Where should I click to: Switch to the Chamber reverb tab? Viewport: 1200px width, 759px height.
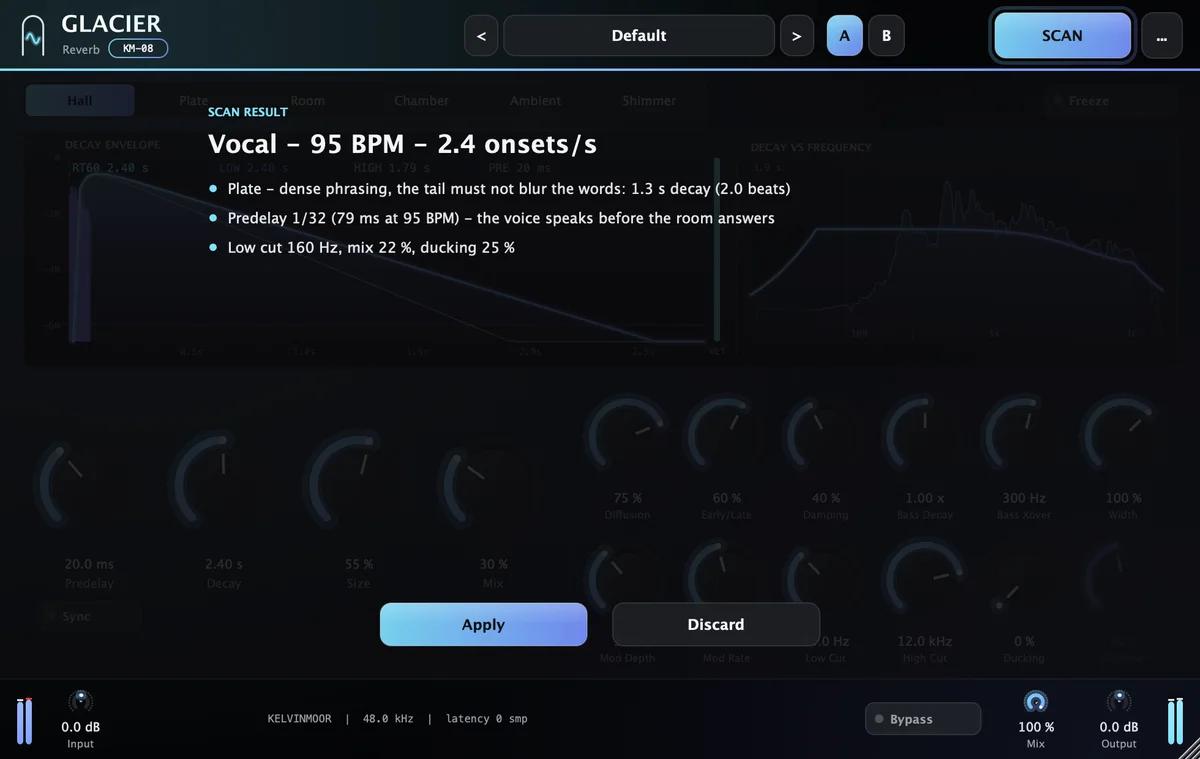click(x=422, y=101)
